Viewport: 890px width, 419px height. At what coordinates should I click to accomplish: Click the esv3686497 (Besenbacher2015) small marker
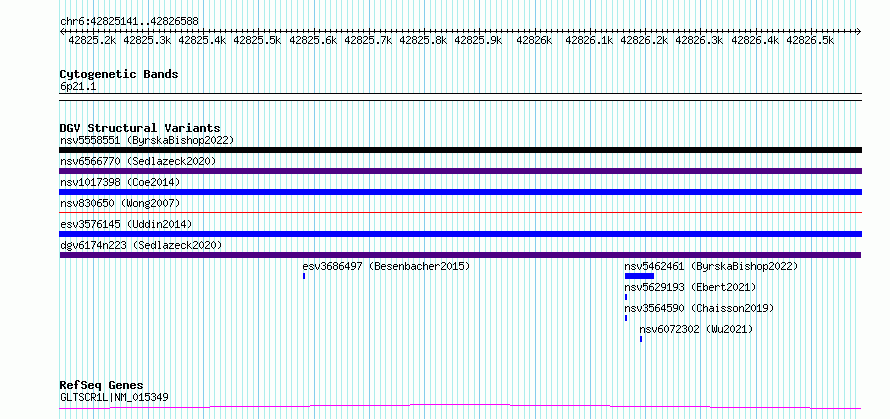[304, 276]
